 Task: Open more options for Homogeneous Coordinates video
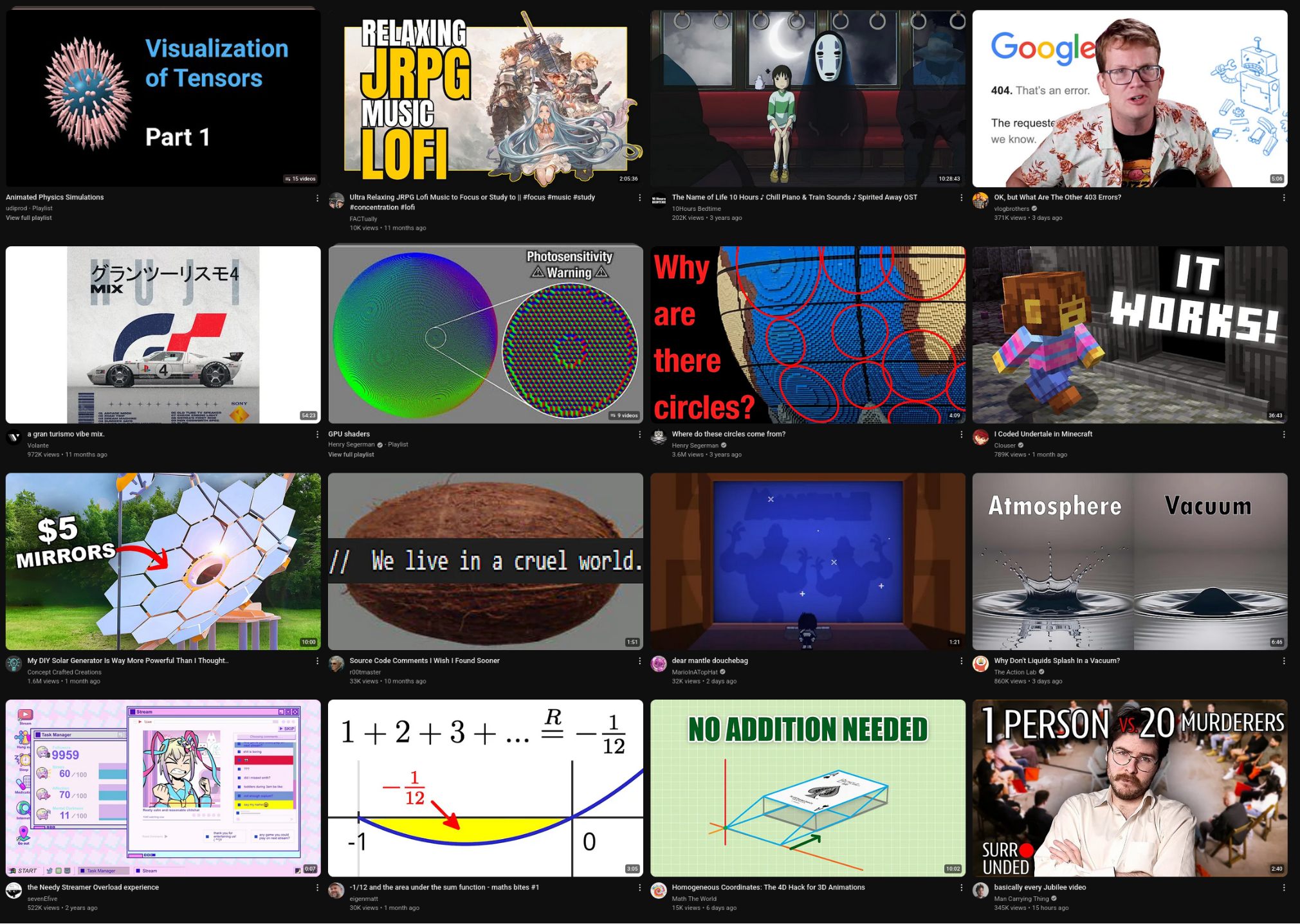point(962,887)
